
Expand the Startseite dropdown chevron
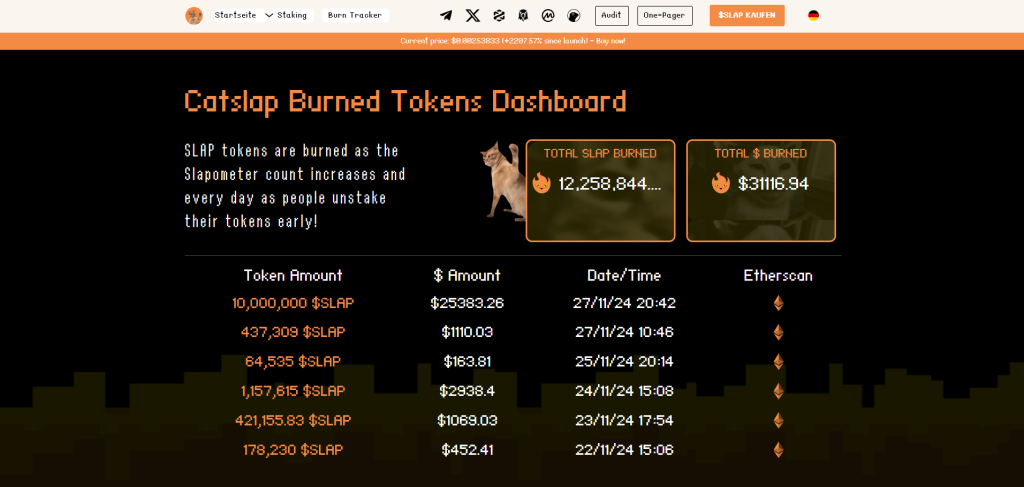coord(270,15)
